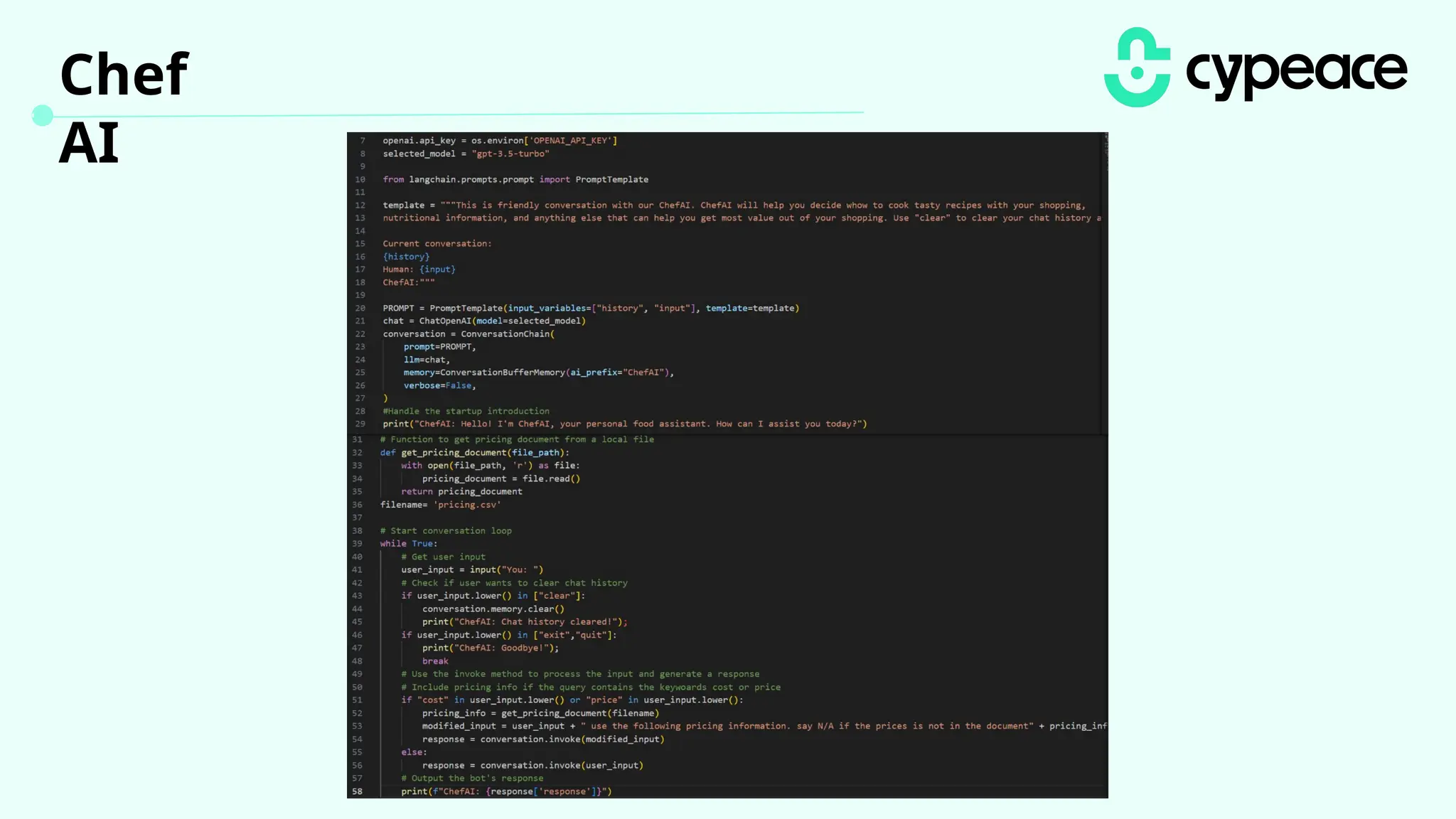The image size is (1456, 819).
Task: Click the '# Start conversation loop' comment
Action: (x=446, y=531)
